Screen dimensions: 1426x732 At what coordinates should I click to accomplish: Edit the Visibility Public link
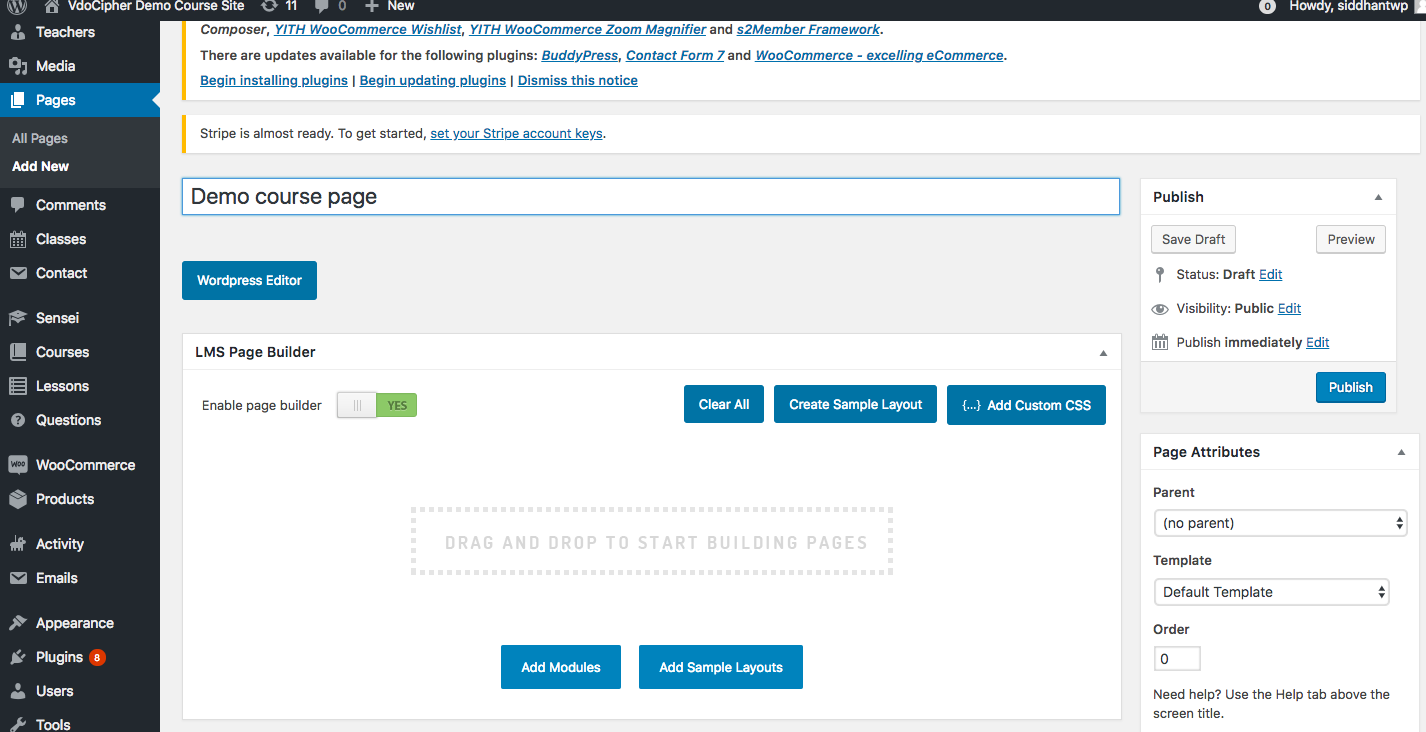tap(1290, 309)
